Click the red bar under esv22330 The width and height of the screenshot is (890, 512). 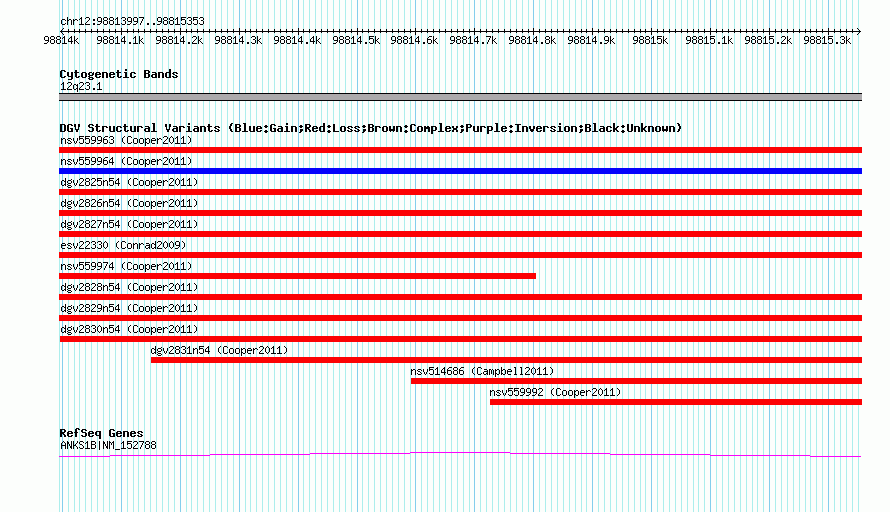click(460, 255)
